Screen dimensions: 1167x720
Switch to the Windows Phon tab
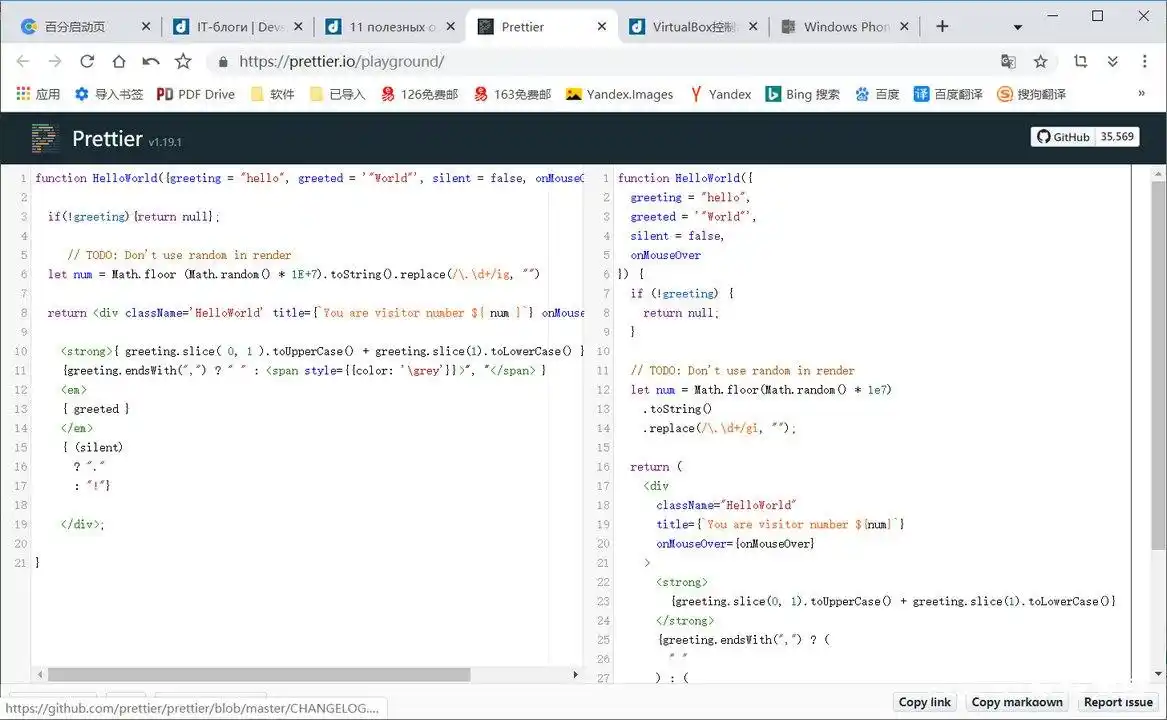pyautogui.click(x=845, y=26)
